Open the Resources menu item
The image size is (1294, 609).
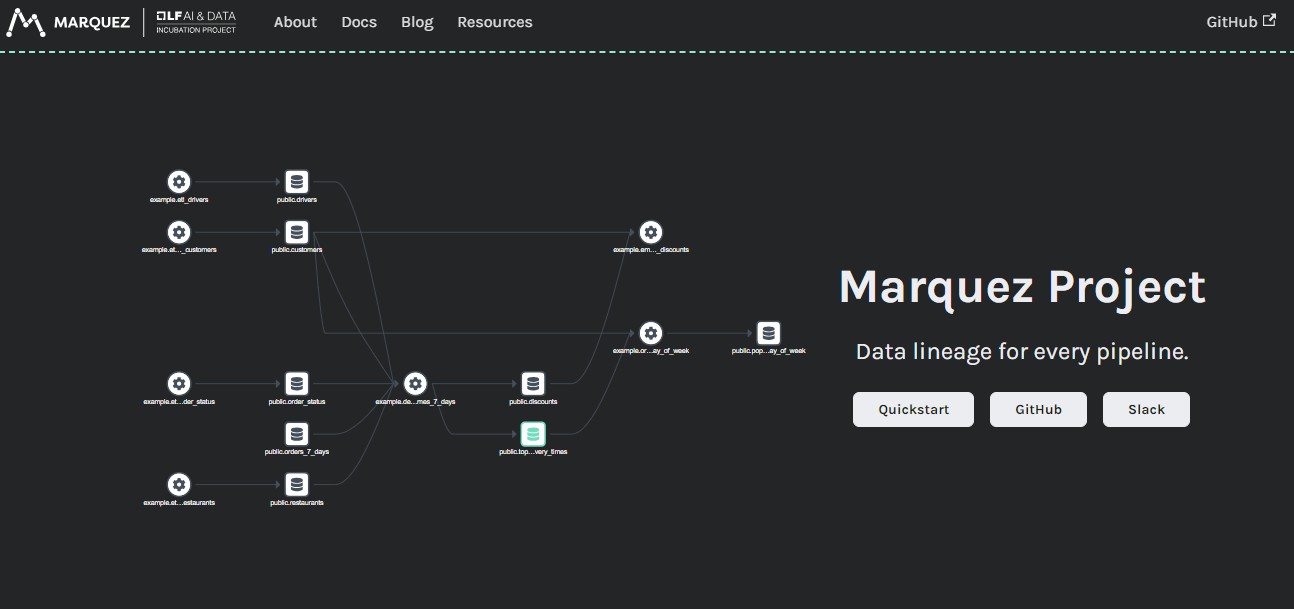tap(495, 22)
